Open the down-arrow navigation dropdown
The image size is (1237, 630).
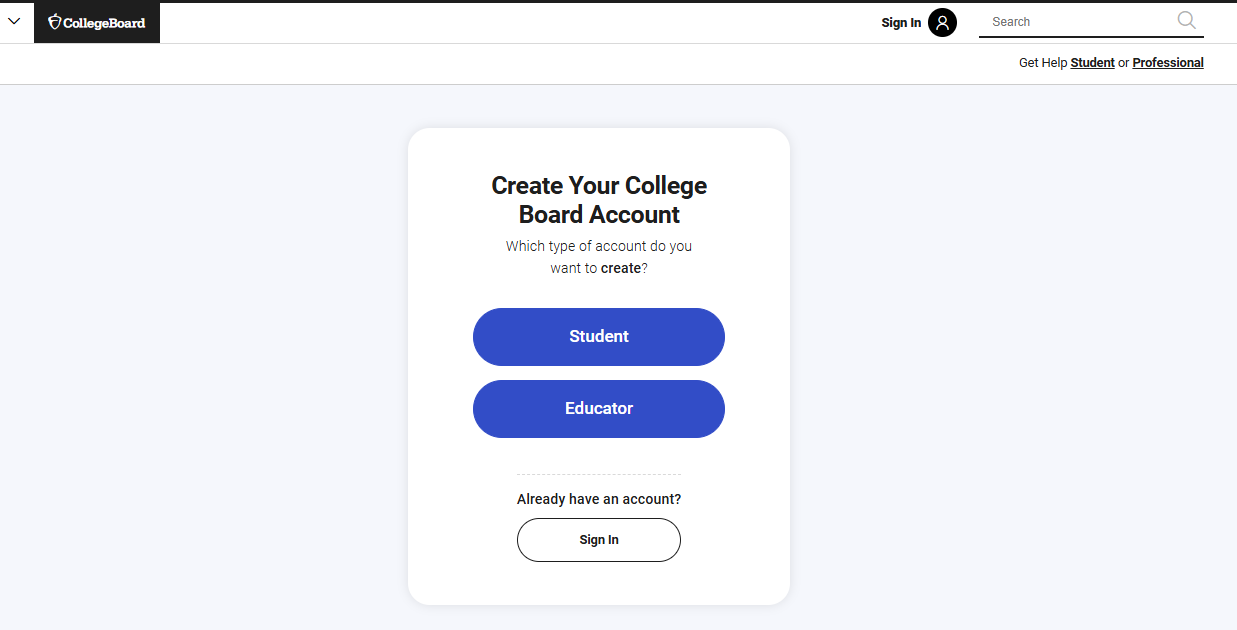point(14,20)
